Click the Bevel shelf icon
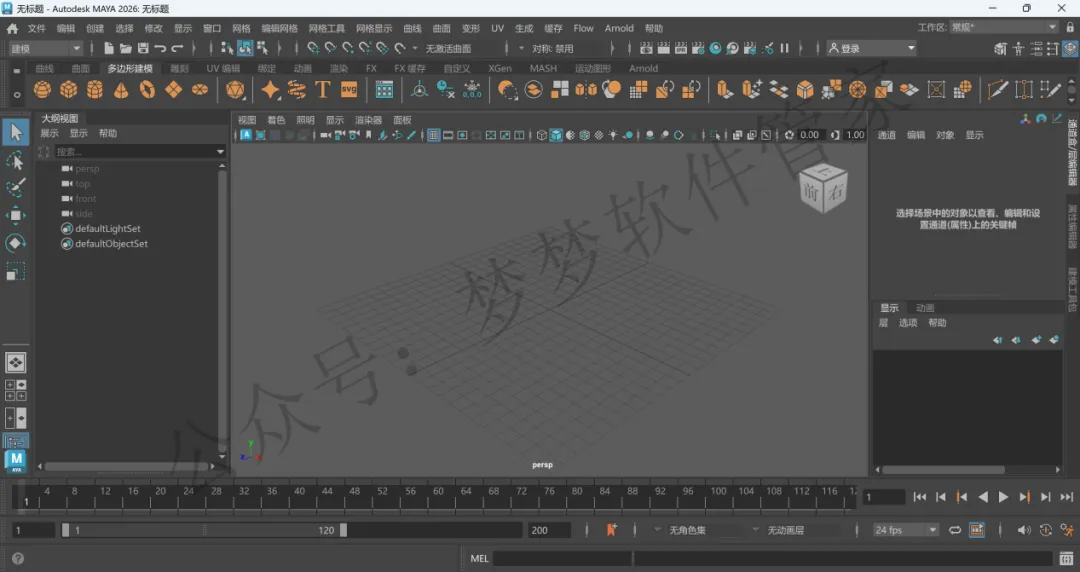This screenshot has width=1080, height=572. click(x=804, y=90)
